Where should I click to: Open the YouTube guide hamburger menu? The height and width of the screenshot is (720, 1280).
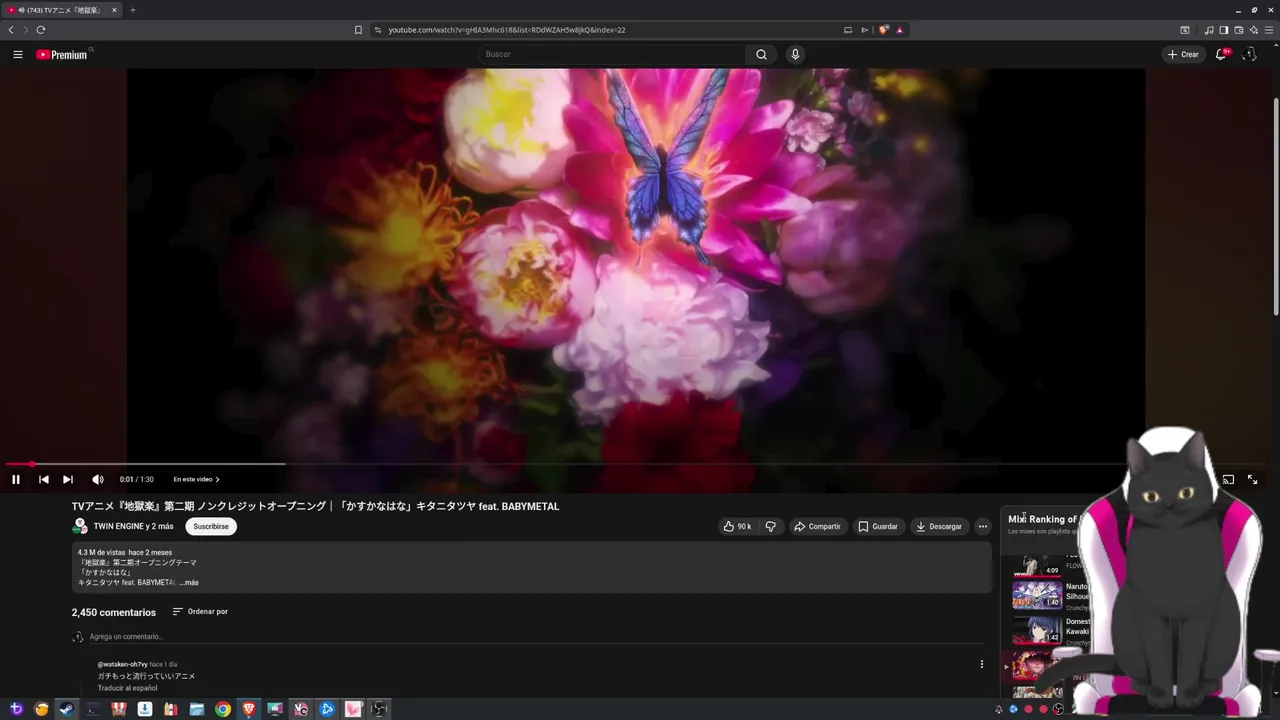click(18, 54)
